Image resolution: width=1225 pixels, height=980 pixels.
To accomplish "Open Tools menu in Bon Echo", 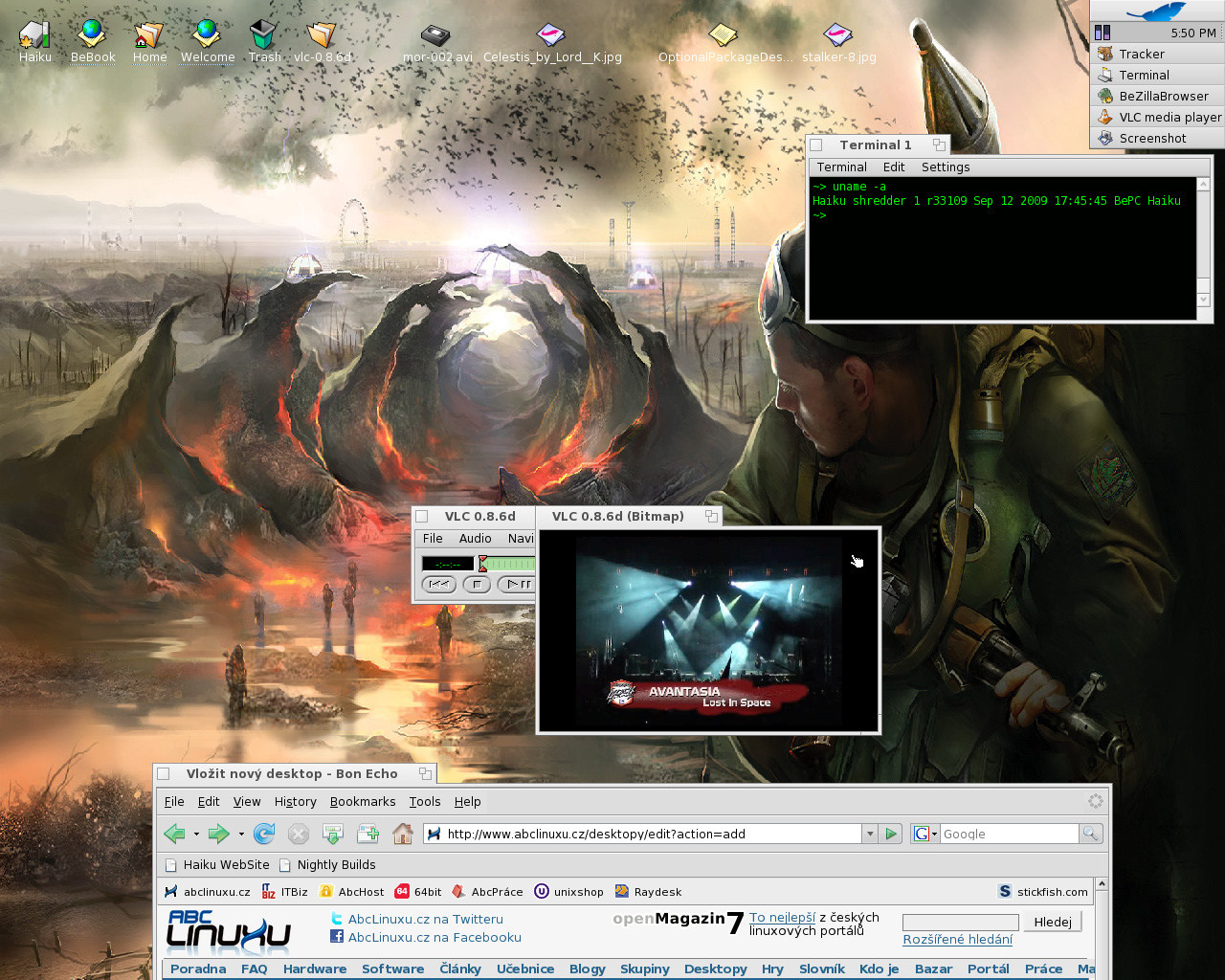I will pos(425,801).
